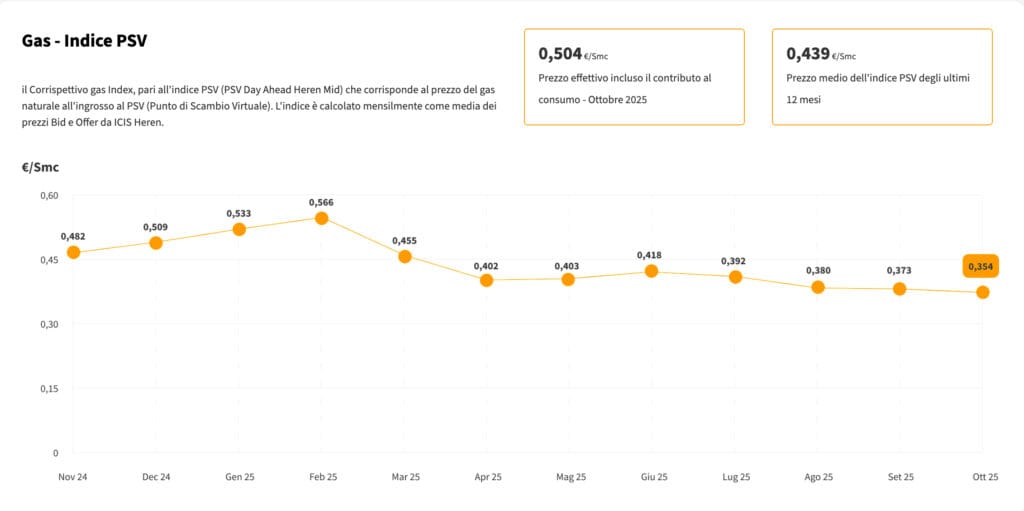Click the €/Smc axis unit label
This screenshot has width=1024, height=511.
click(40, 167)
